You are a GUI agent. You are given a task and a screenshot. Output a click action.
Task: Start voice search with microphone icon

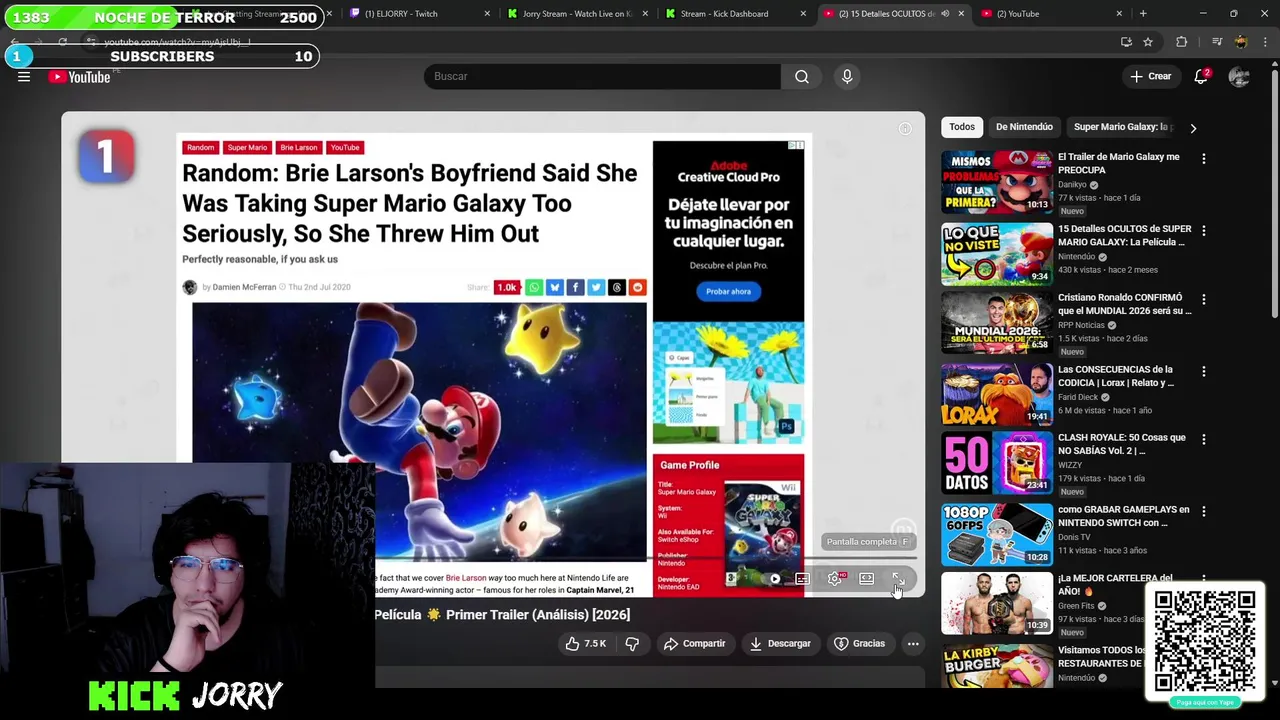click(847, 77)
